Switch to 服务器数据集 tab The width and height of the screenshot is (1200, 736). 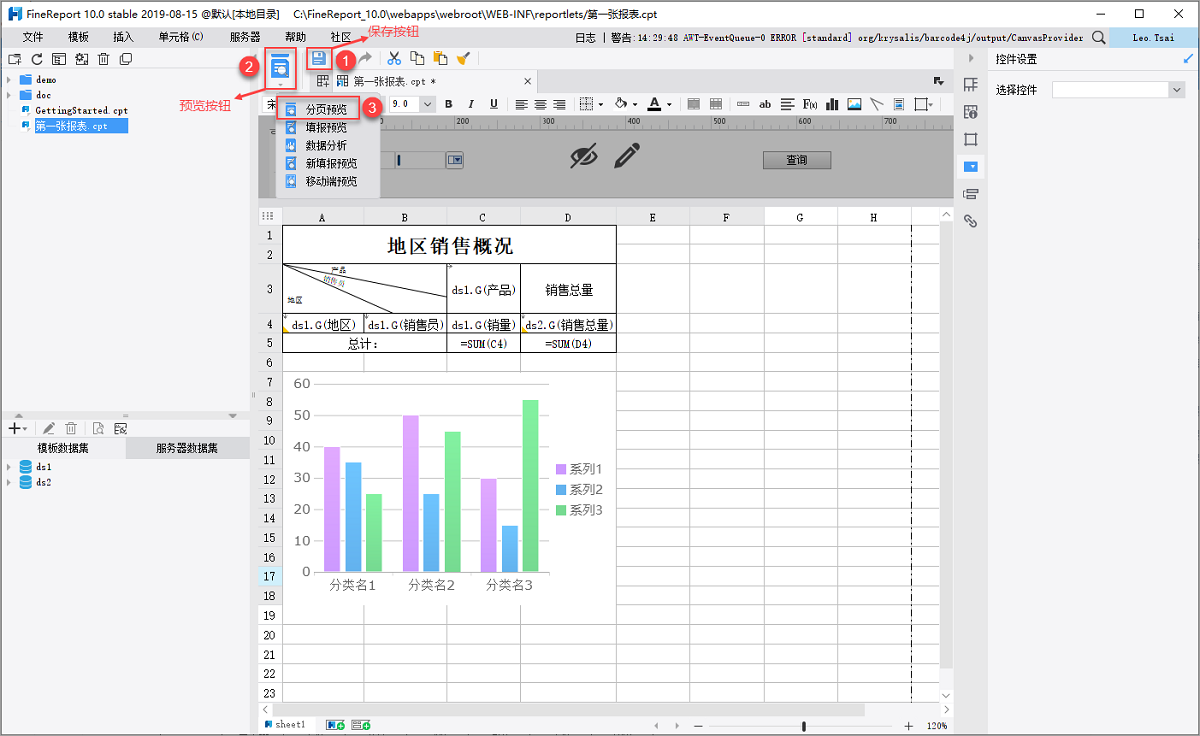click(x=188, y=449)
